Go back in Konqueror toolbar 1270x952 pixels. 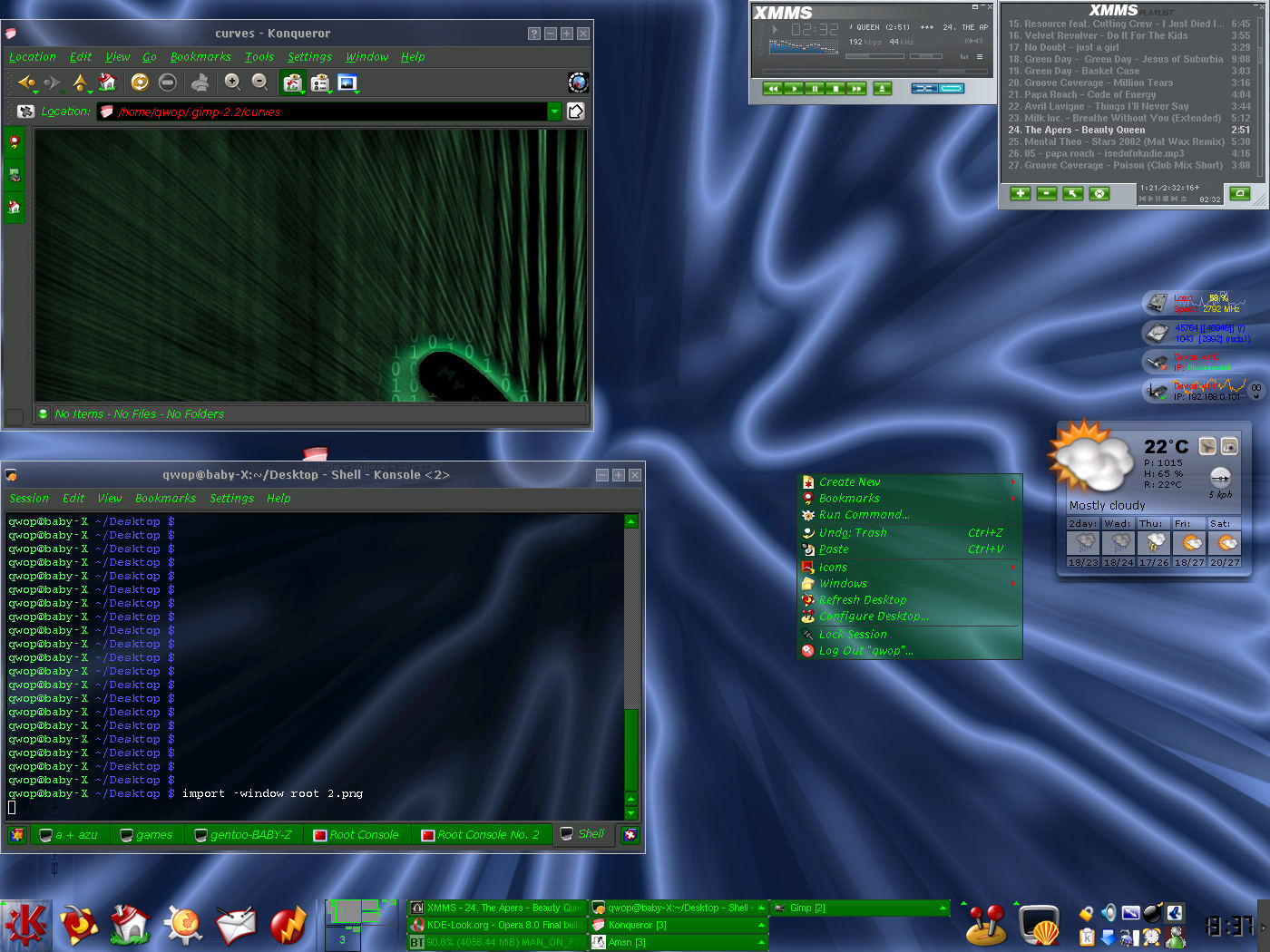pyautogui.click(x=24, y=83)
